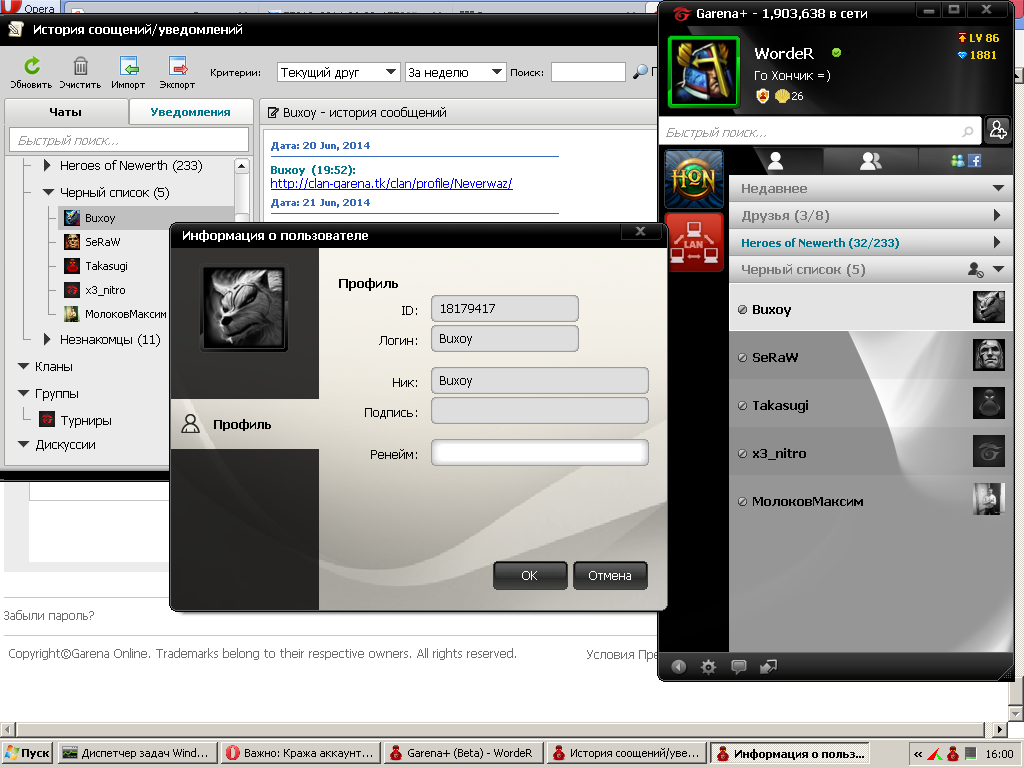1024x768 pixels.
Task: Open the За неделю period dropdown
Action: click(456, 72)
